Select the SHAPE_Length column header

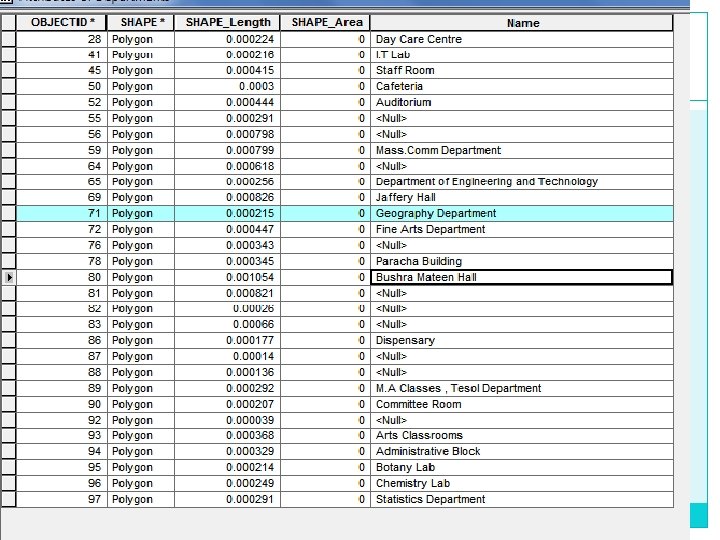227,22
